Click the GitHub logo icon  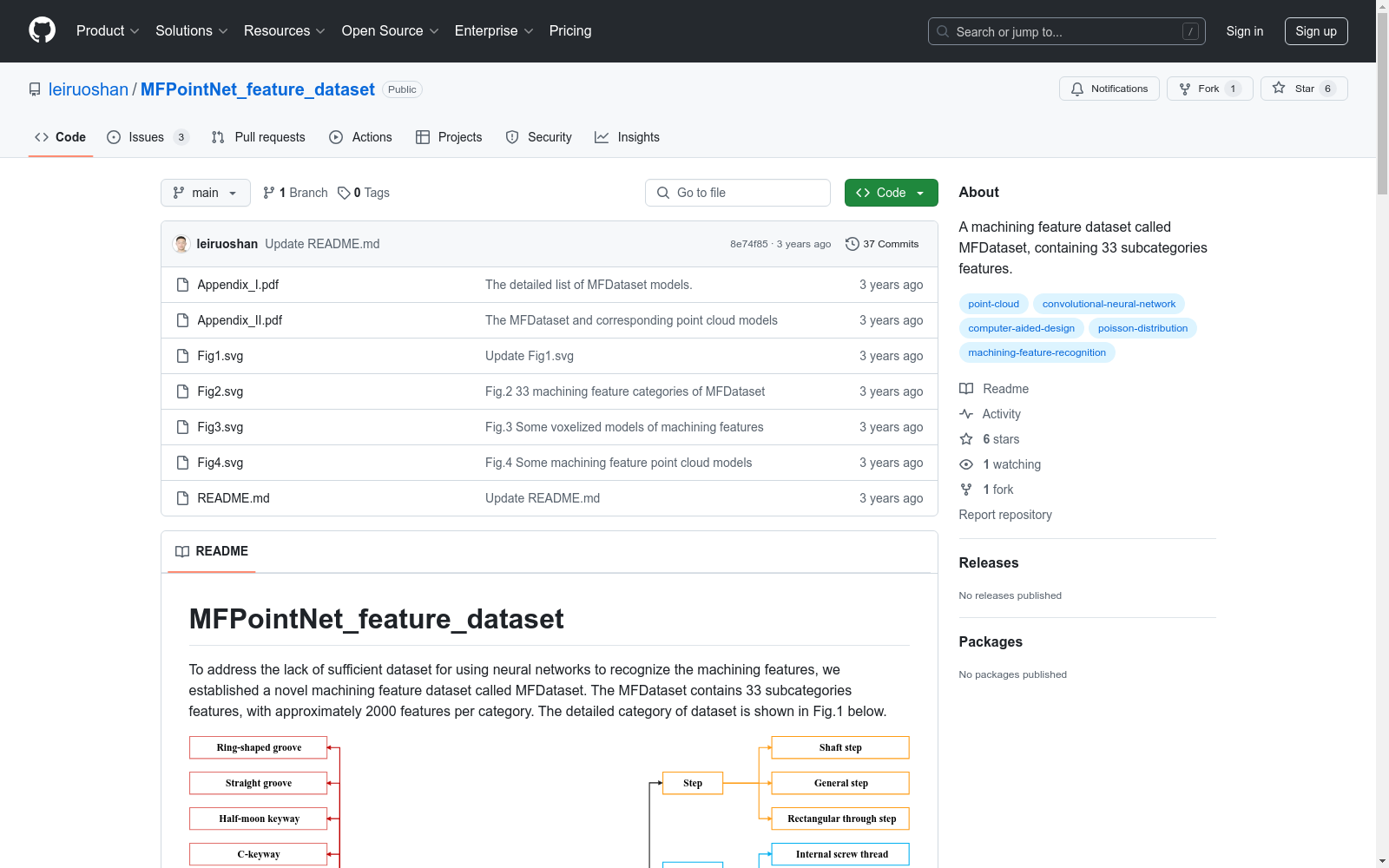[42, 30]
